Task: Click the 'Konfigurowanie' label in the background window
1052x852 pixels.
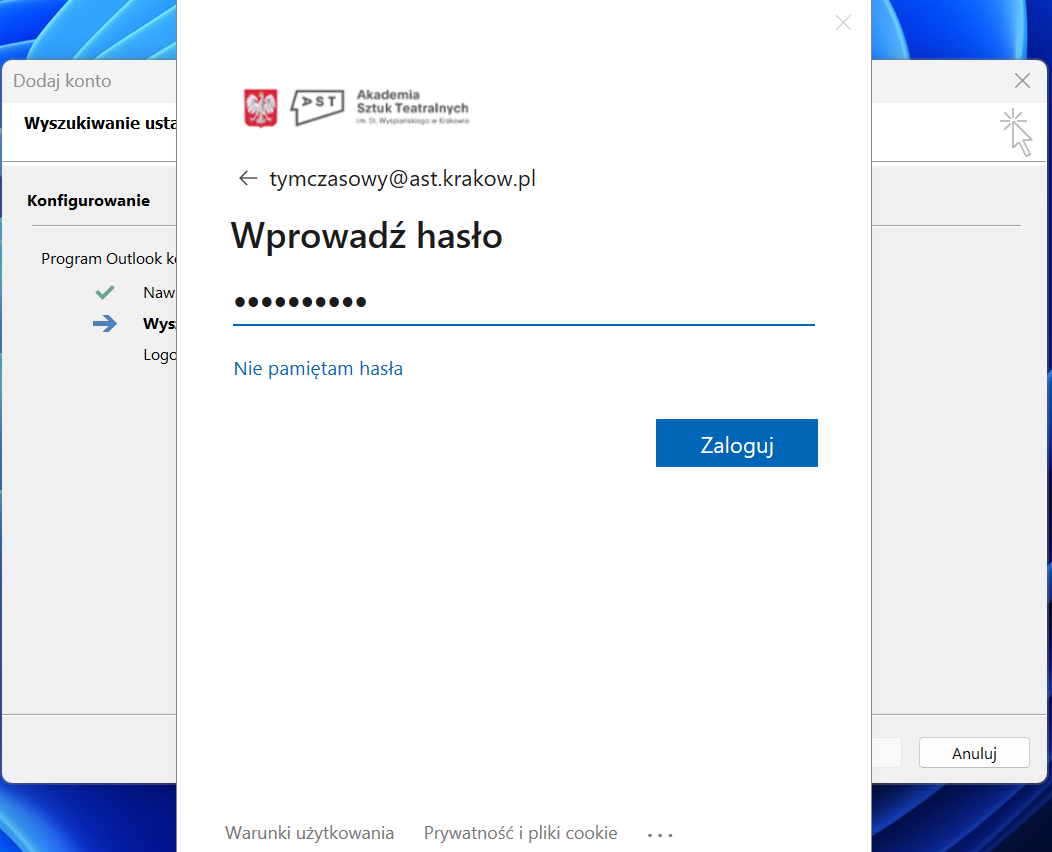Action: coord(89,201)
